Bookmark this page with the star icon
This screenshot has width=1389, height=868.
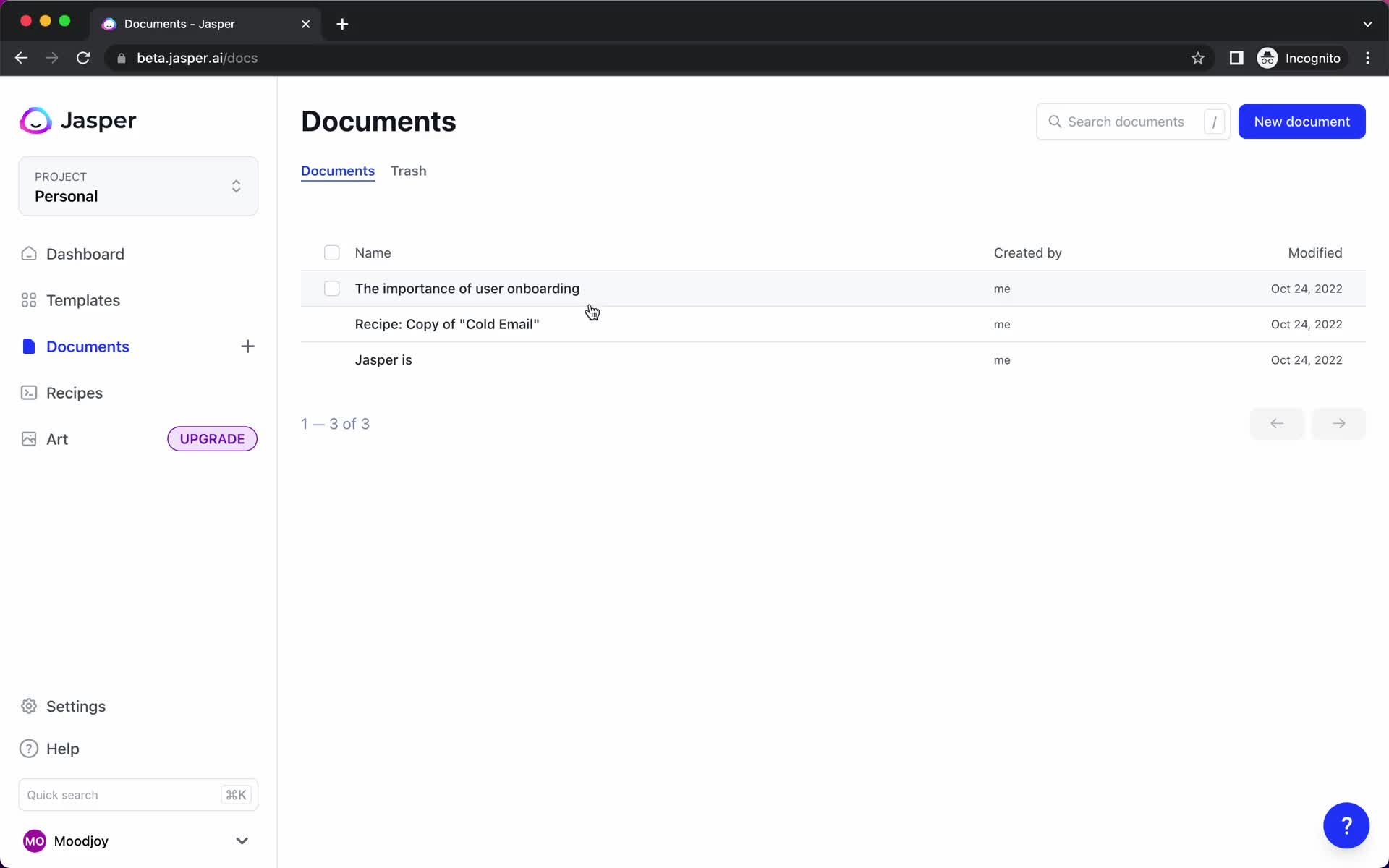1198,58
